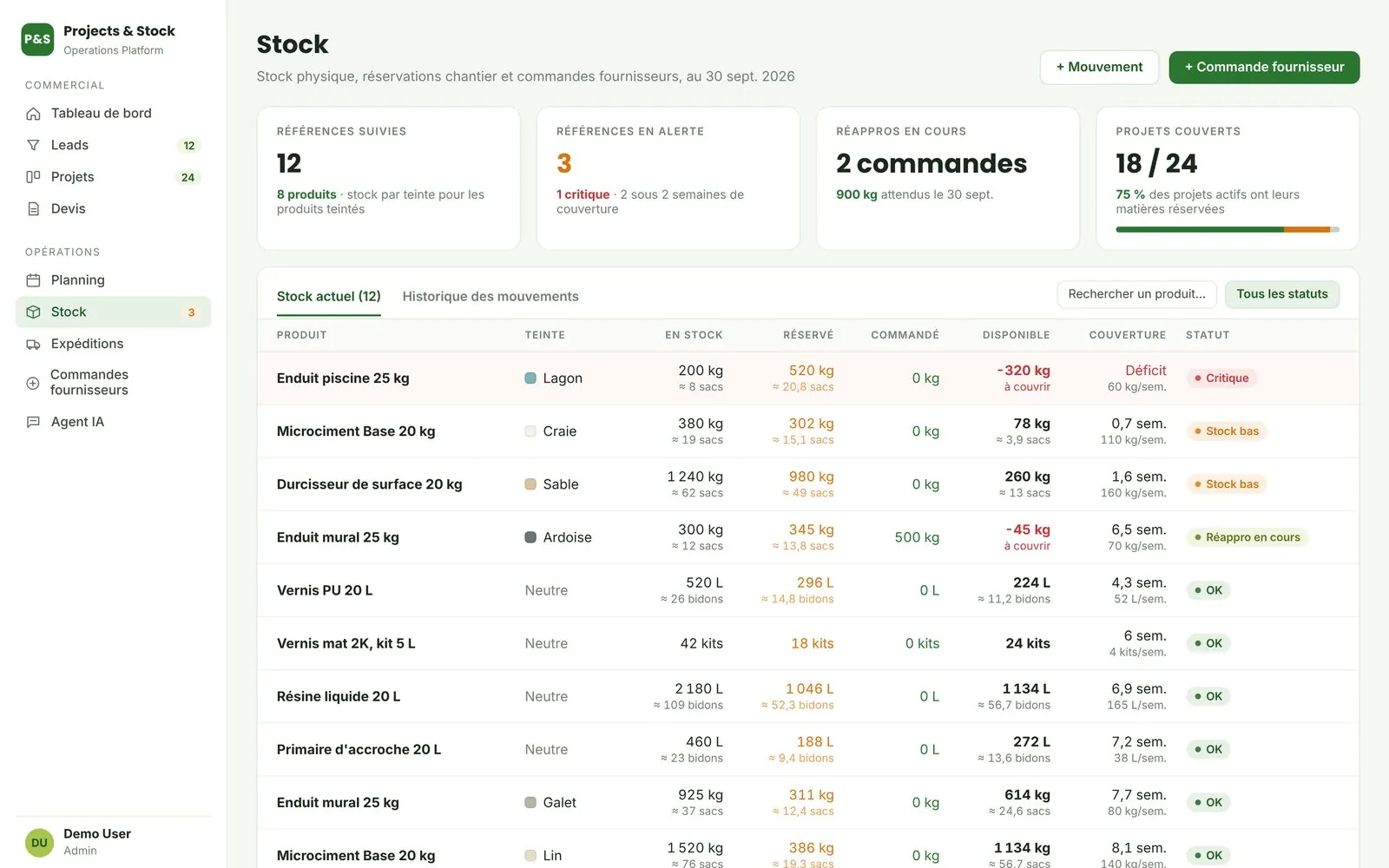This screenshot has height=868, width=1389.
Task: Click + Commande fournisseur button
Action: tap(1264, 67)
